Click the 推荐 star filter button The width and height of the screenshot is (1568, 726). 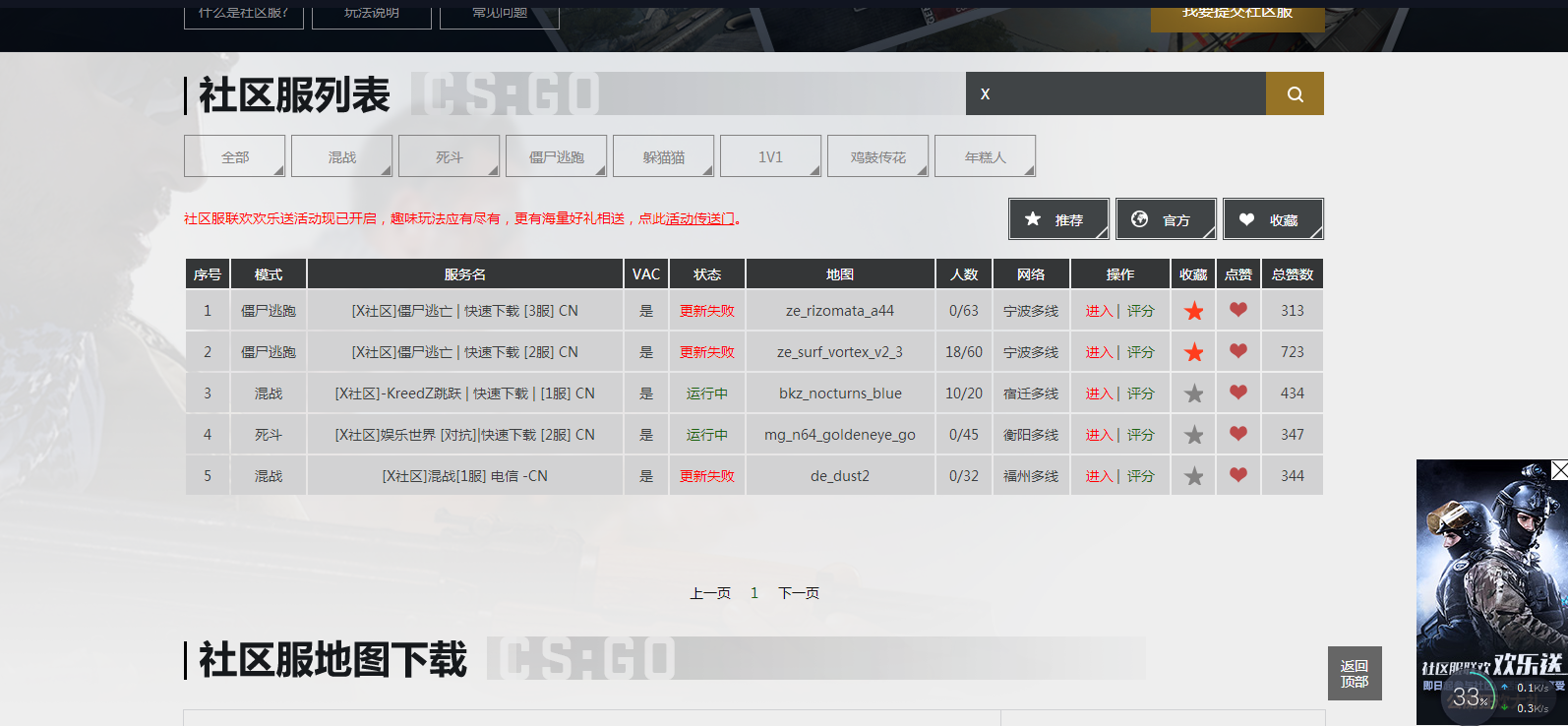[1058, 219]
